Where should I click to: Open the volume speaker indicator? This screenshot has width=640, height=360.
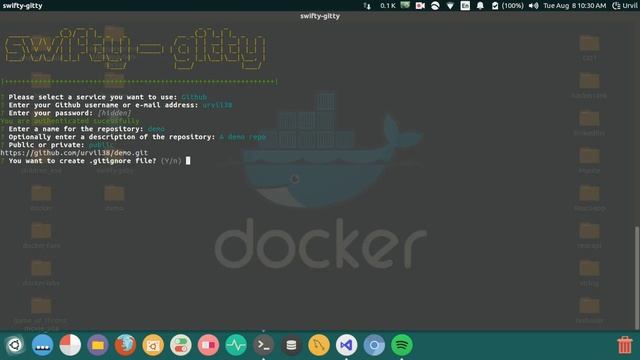tap(533, 6)
